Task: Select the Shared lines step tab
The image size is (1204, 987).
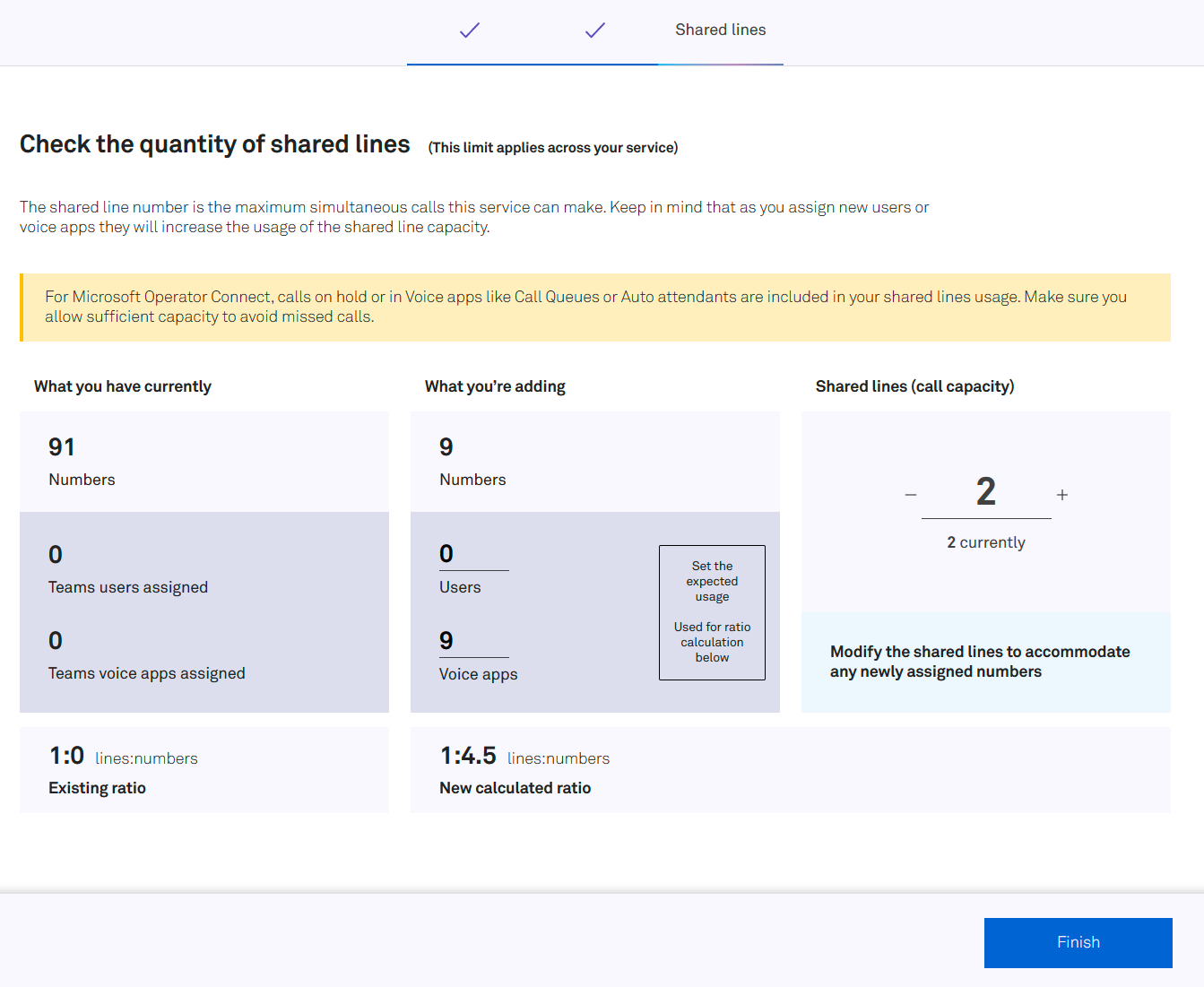Action: [721, 30]
